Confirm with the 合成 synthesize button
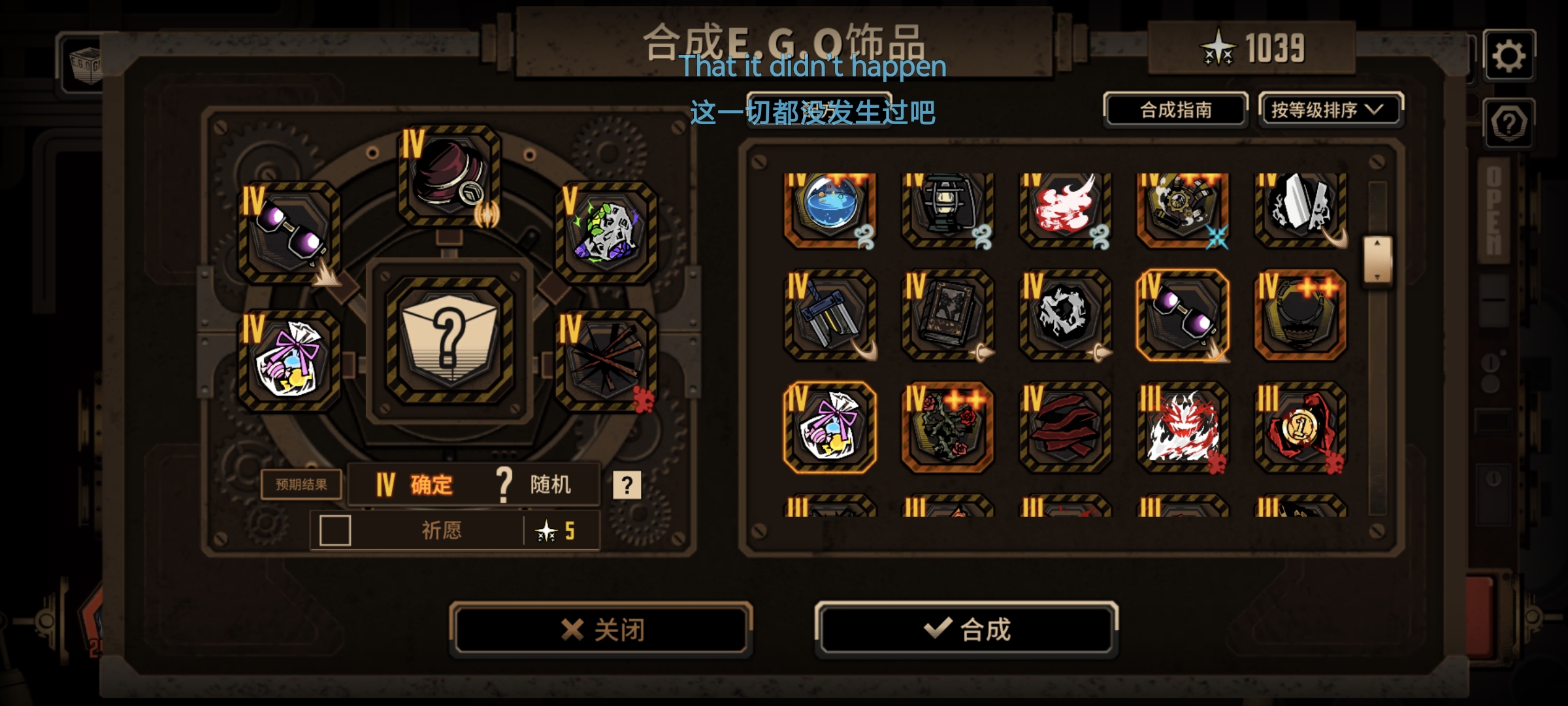1568x706 pixels. click(x=966, y=630)
